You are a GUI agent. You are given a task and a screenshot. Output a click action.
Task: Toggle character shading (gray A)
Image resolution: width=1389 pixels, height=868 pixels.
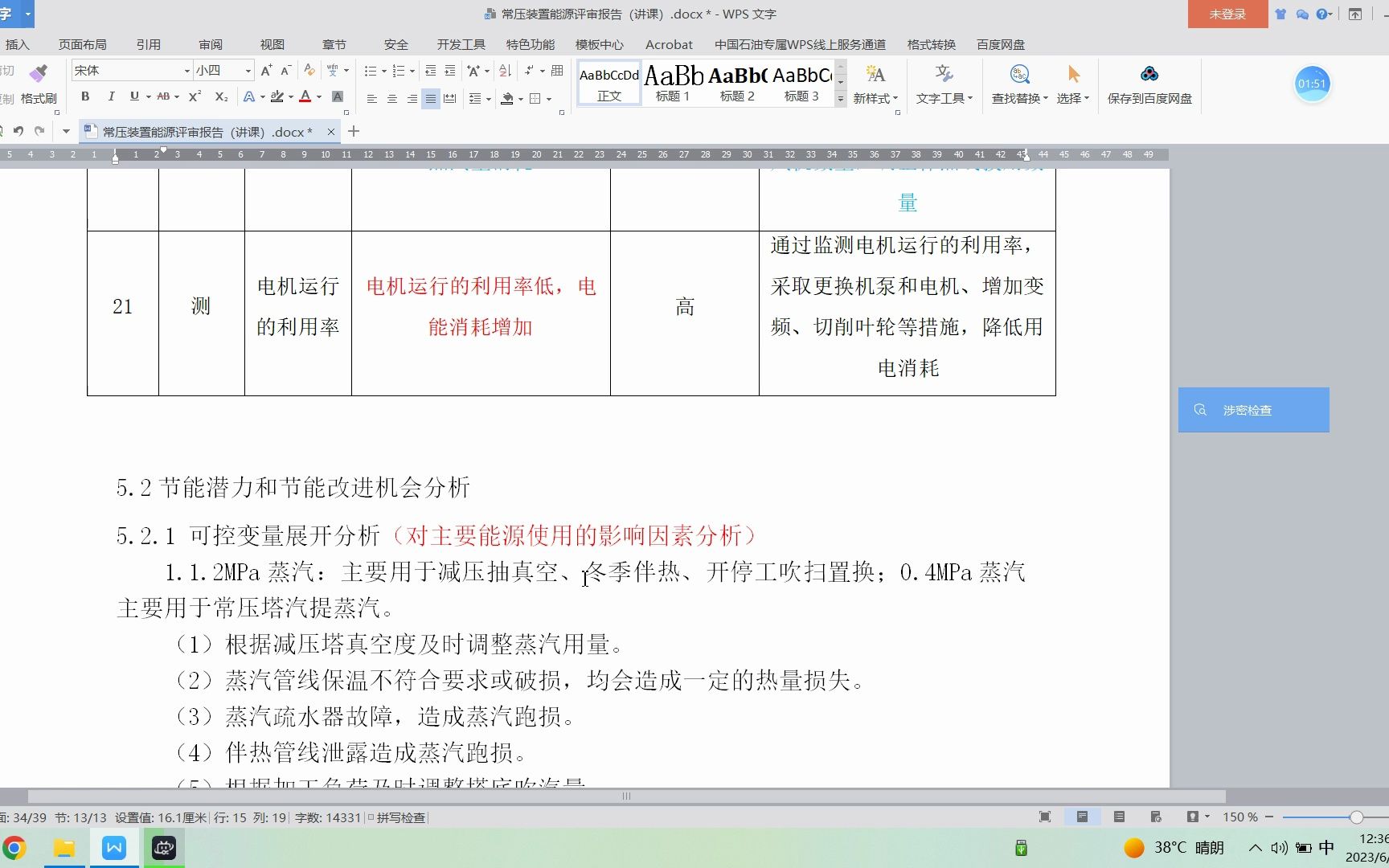pyautogui.click(x=338, y=96)
